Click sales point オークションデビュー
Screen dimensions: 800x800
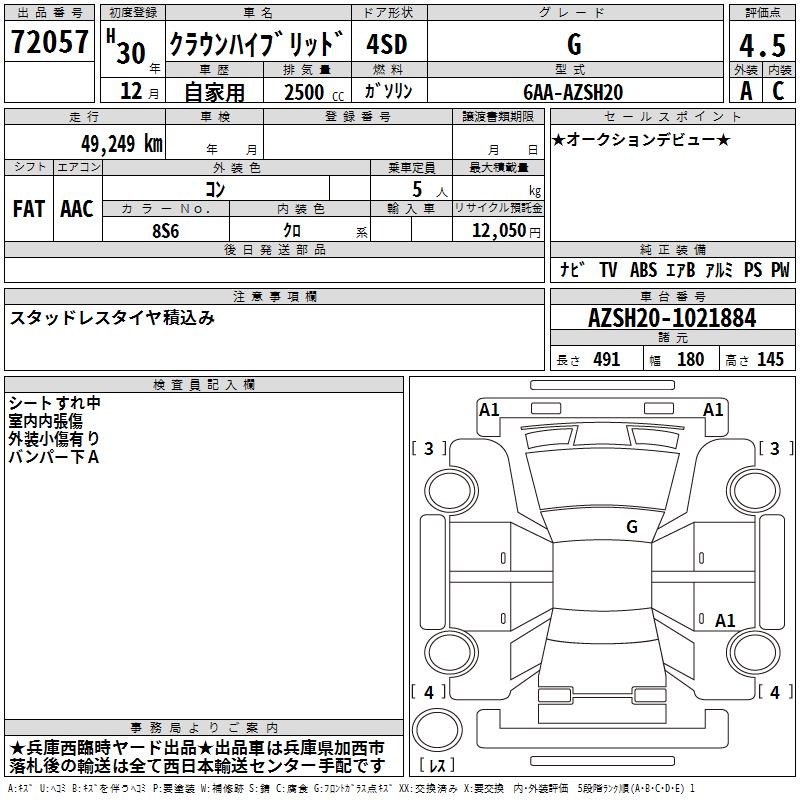pyautogui.click(x=641, y=139)
